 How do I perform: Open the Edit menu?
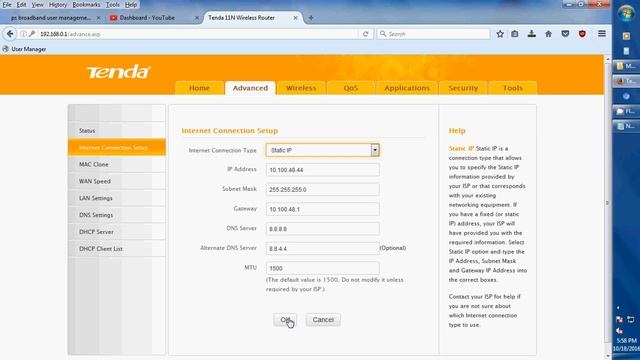coord(21,4)
